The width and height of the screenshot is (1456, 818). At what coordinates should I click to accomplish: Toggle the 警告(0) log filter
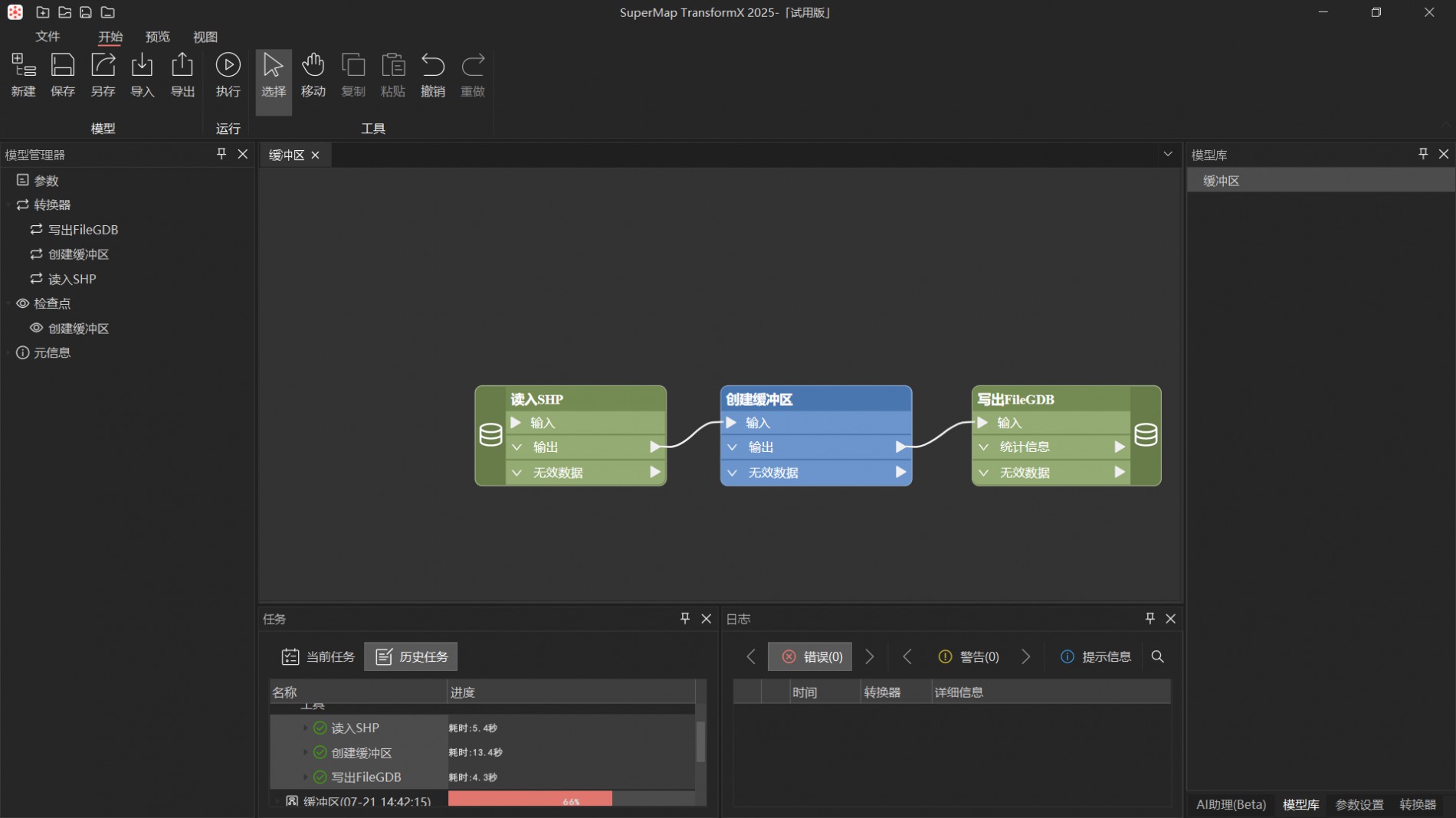click(x=969, y=656)
